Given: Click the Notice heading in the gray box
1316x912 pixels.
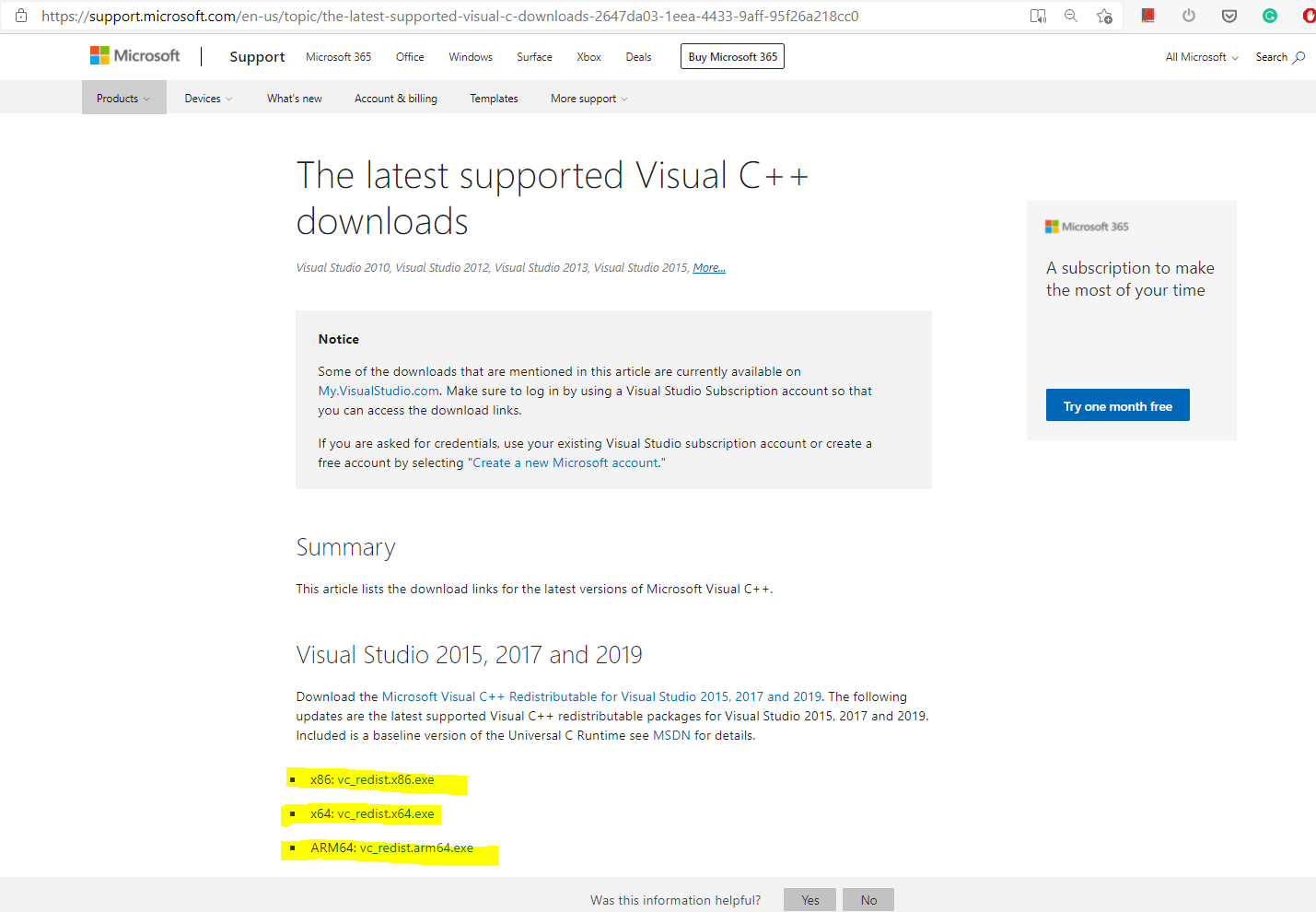Looking at the screenshot, I should click(338, 339).
